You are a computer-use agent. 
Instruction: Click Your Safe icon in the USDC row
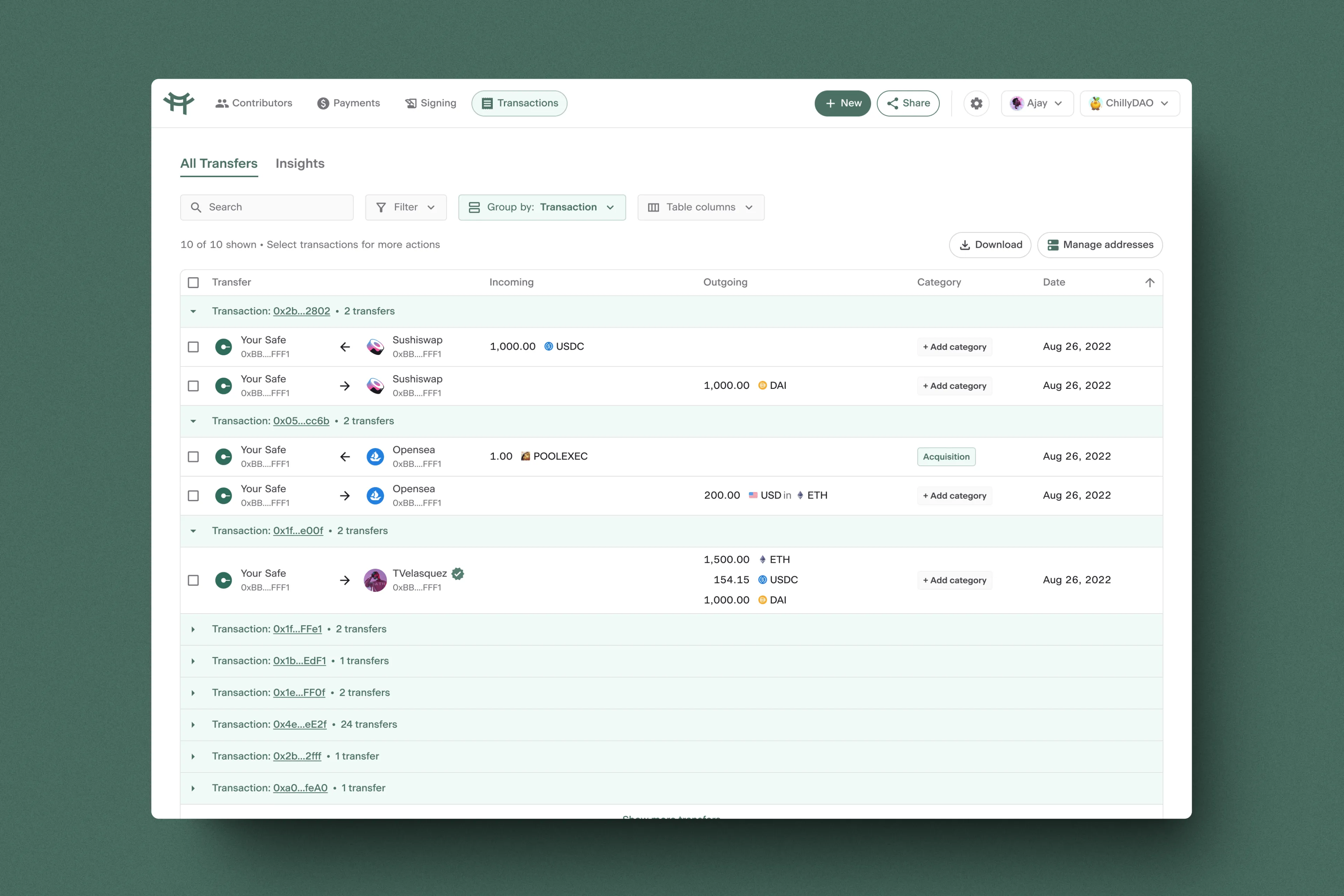[x=223, y=347]
